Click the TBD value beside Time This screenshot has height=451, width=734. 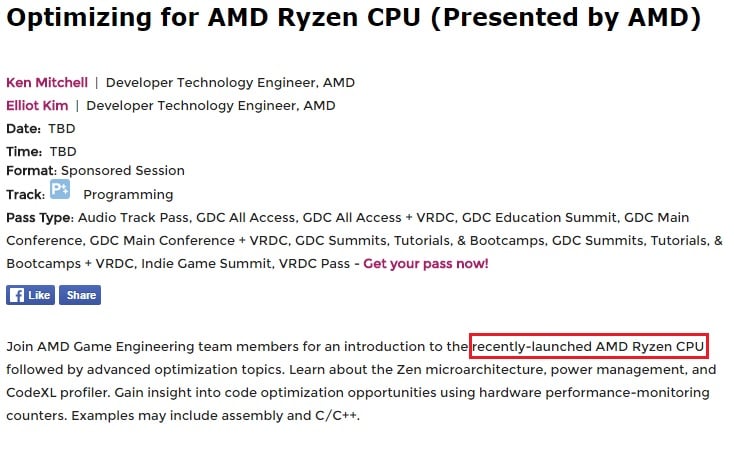pyautogui.click(x=63, y=151)
